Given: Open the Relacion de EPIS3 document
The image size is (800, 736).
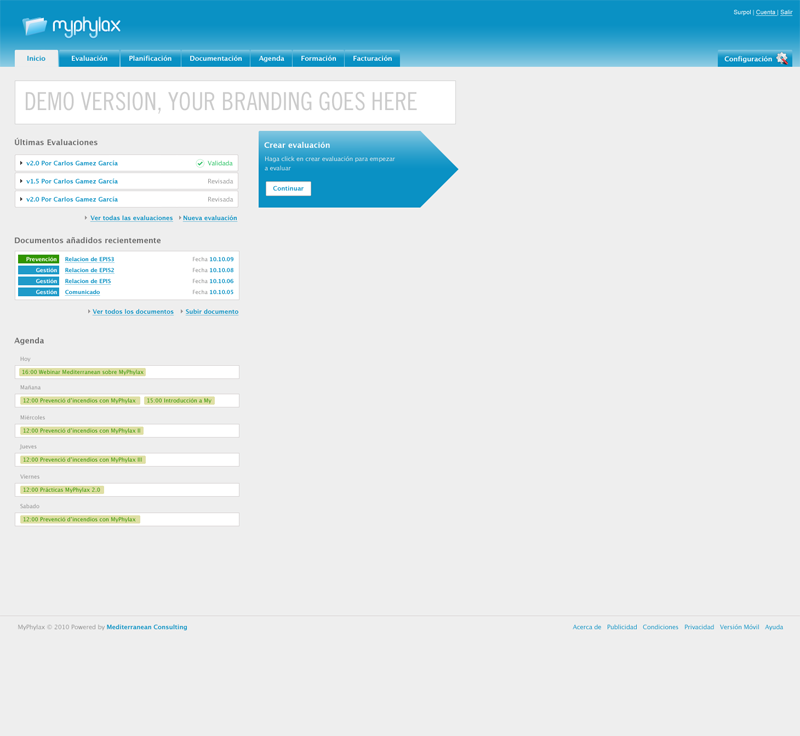Looking at the screenshot, I should tap(89, 259).
